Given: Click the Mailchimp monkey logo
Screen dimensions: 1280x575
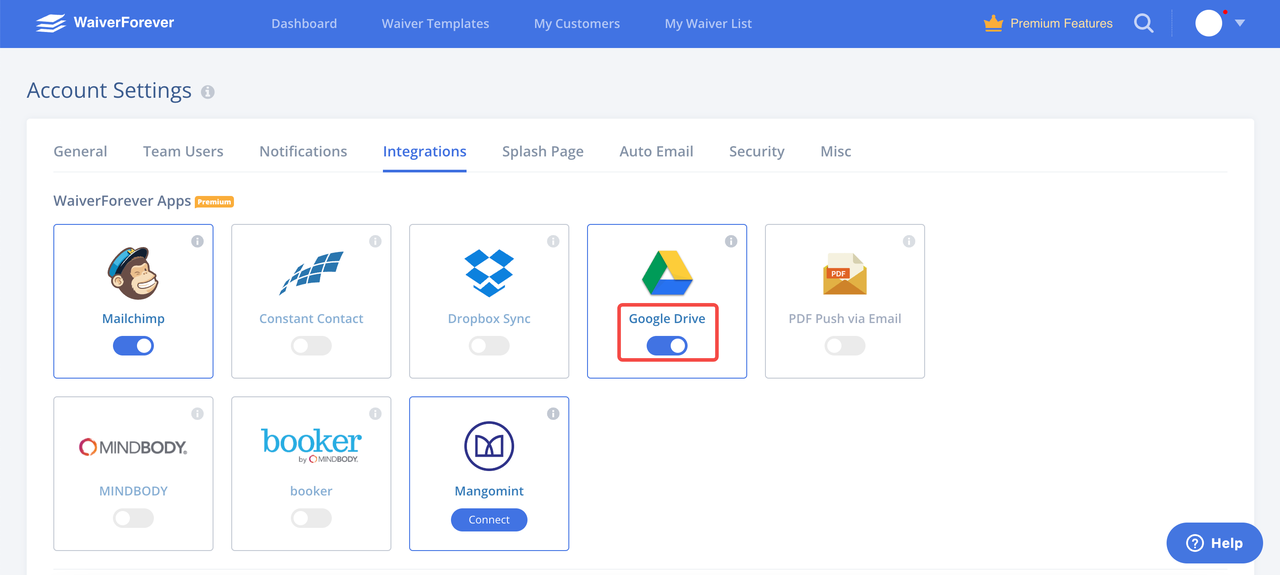Looking at the screenshot, I should coord(133,273).
